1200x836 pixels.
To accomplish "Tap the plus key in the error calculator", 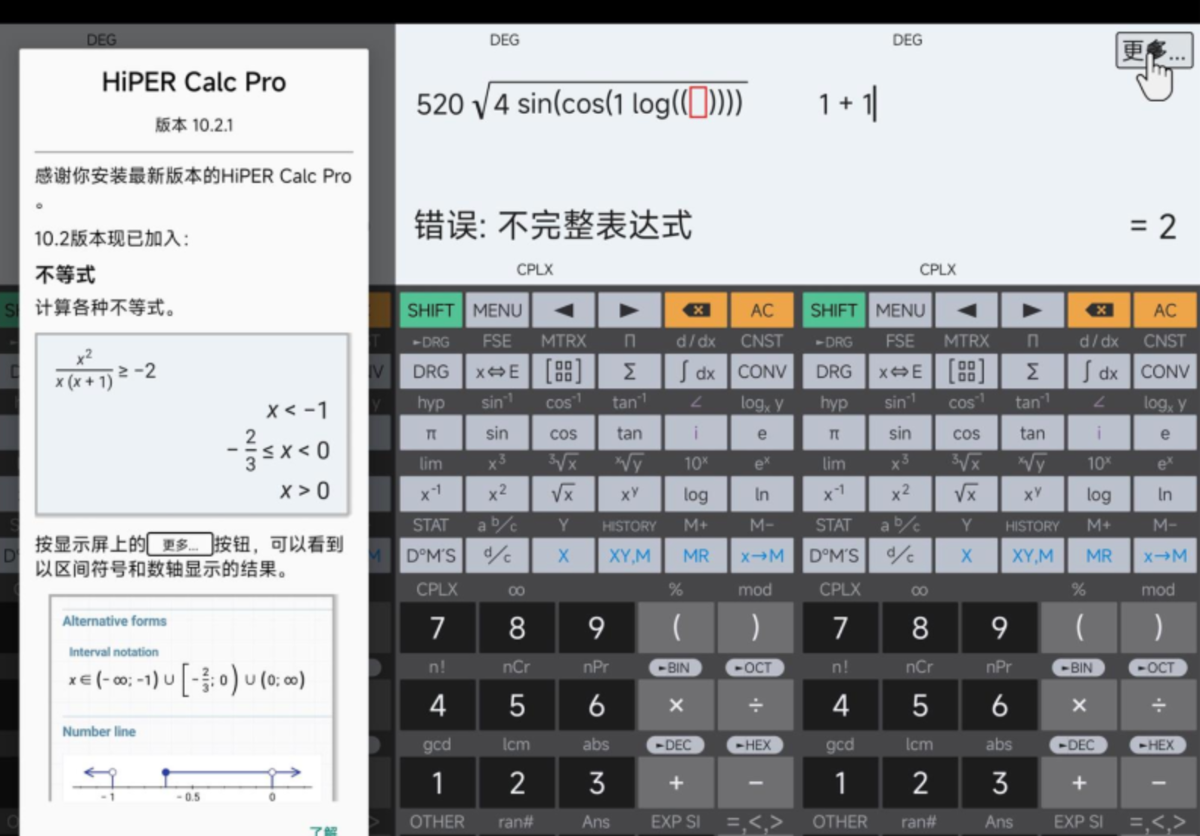I will pos(676,783).
